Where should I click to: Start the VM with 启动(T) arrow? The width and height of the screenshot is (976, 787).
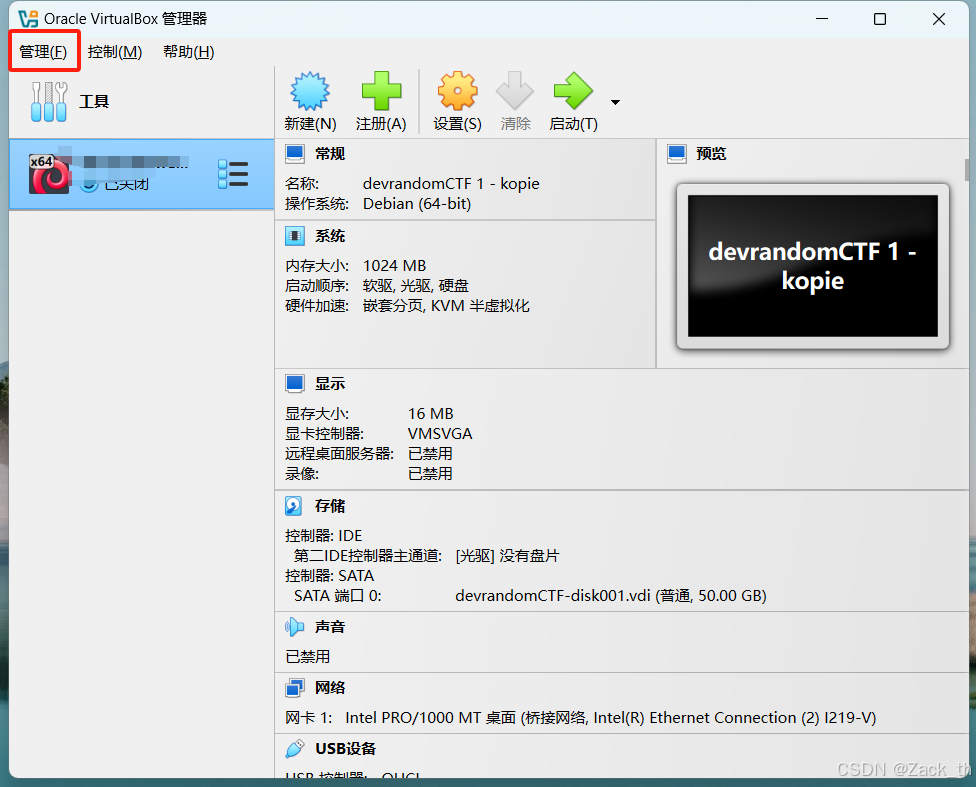click(x=573, y=92)
